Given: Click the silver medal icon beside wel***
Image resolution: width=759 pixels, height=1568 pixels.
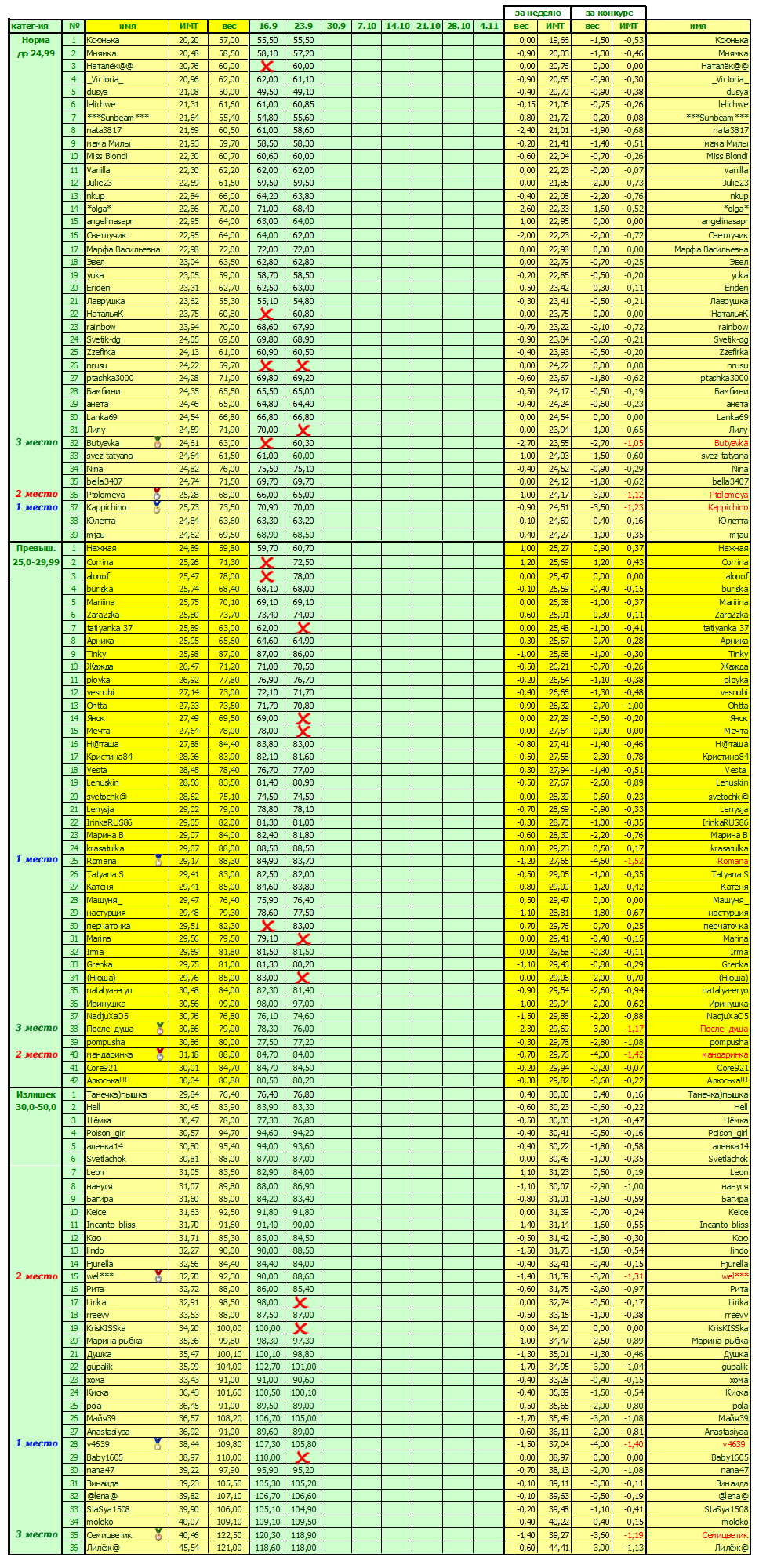Looking at the screenshot, I should (158, 1276).
